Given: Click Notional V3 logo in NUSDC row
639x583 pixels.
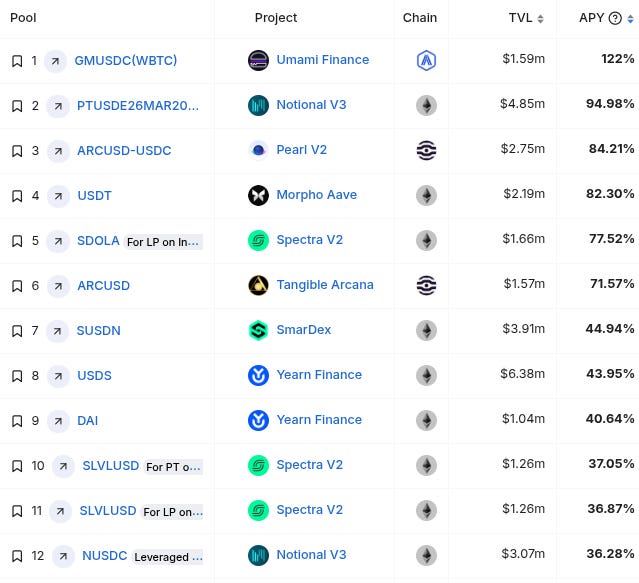Looking at the screenshot, I should tap(258, 555).
